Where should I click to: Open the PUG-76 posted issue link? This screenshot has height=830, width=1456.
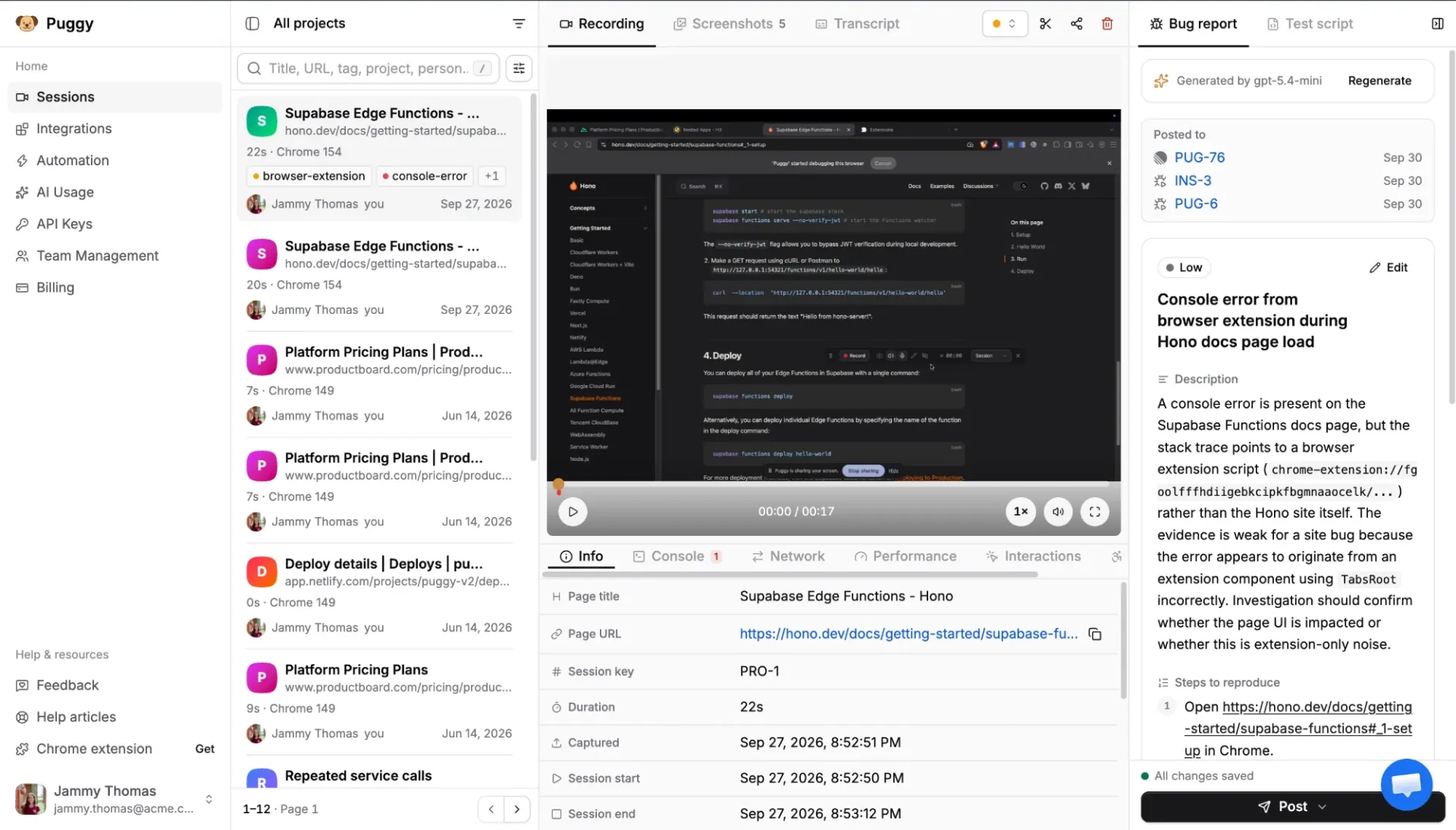coord(1199,158)
